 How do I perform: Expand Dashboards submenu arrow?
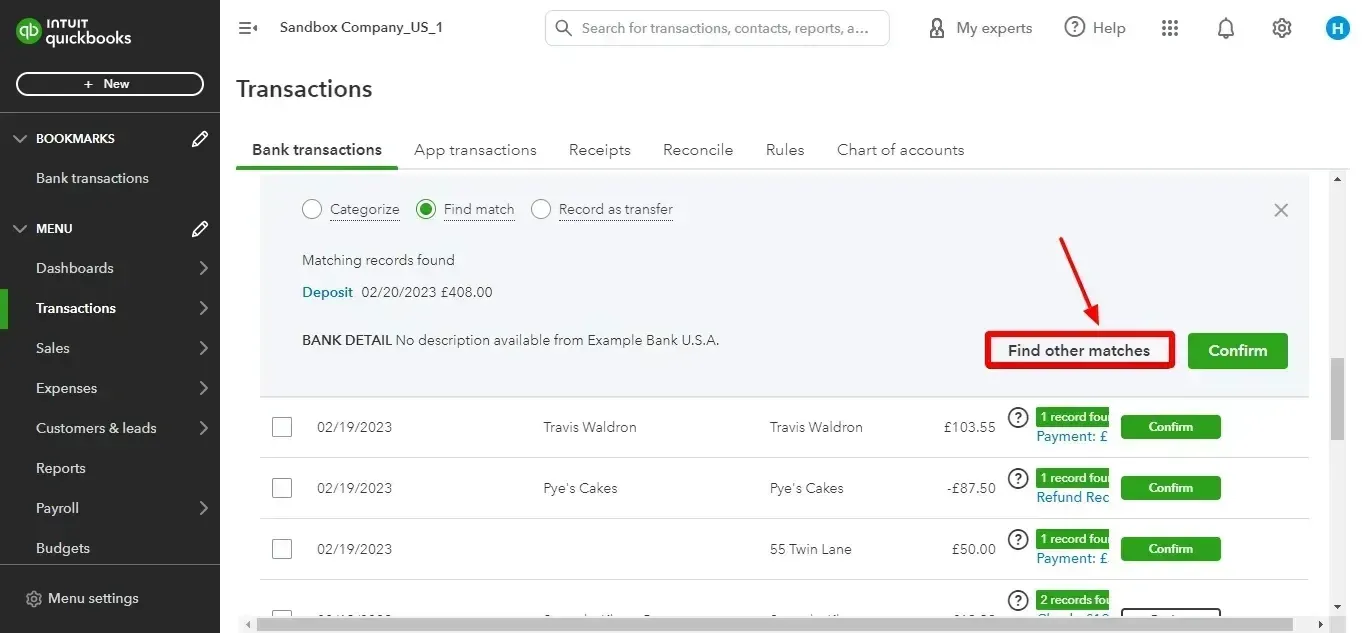[203, 268]
